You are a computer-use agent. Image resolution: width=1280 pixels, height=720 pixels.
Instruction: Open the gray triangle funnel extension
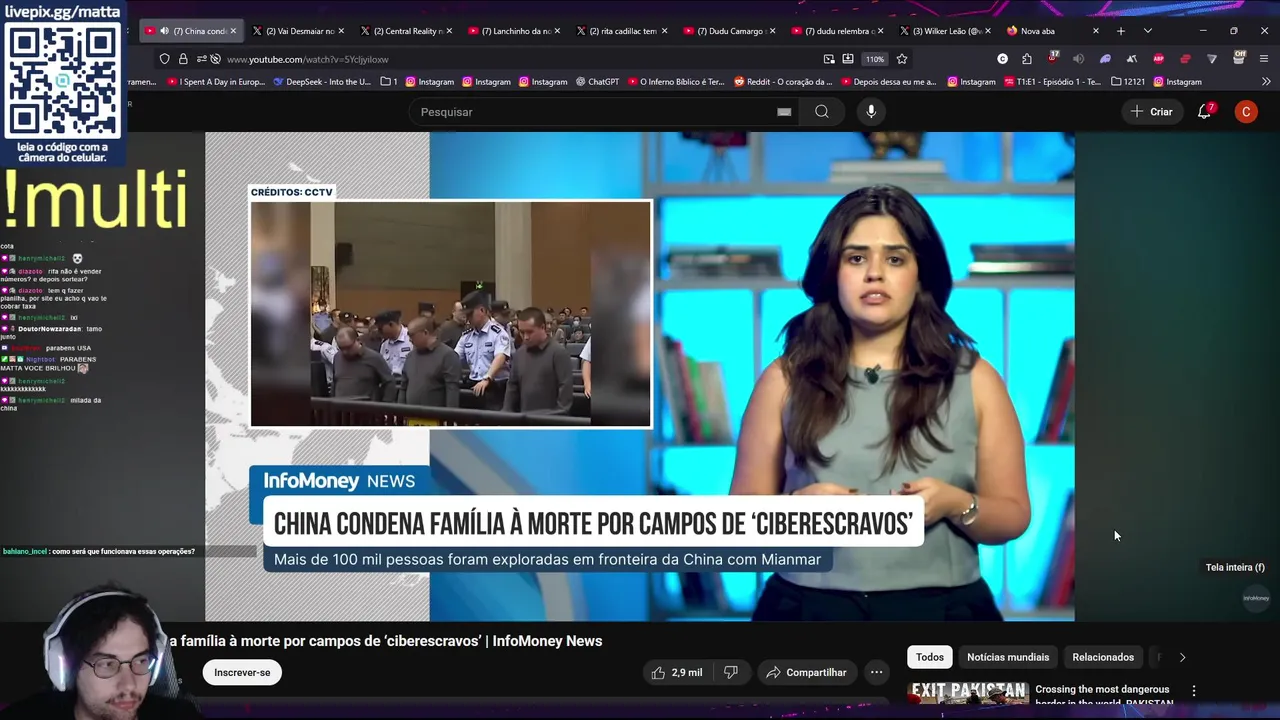click(x=1212, y=59)
